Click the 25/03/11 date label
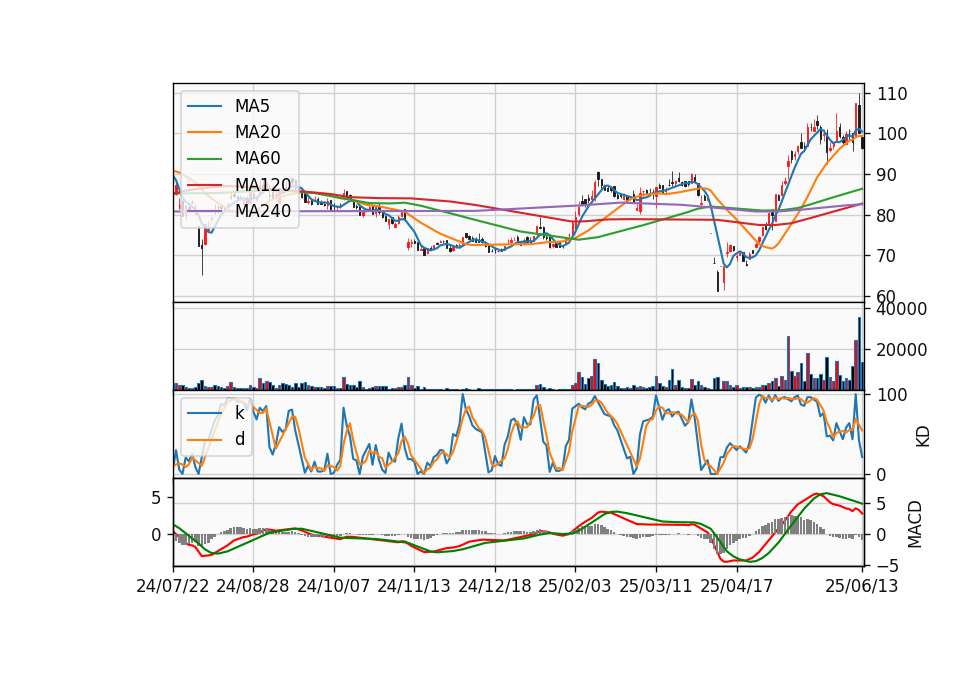This screenshot has height=690, width=960. pyautogui.click(x=656, y=586)
